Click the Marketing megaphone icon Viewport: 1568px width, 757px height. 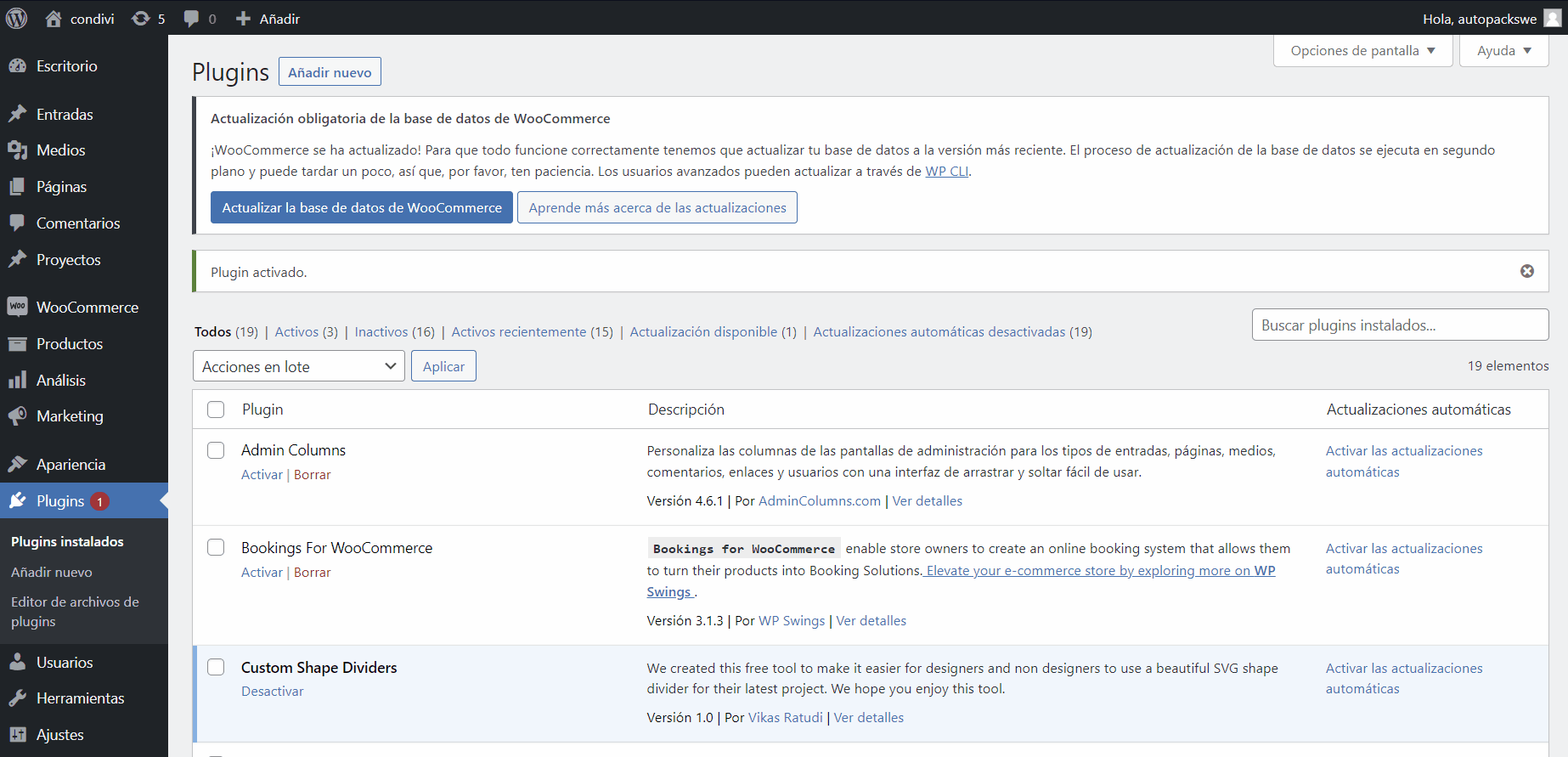click(x=18, y=415)
